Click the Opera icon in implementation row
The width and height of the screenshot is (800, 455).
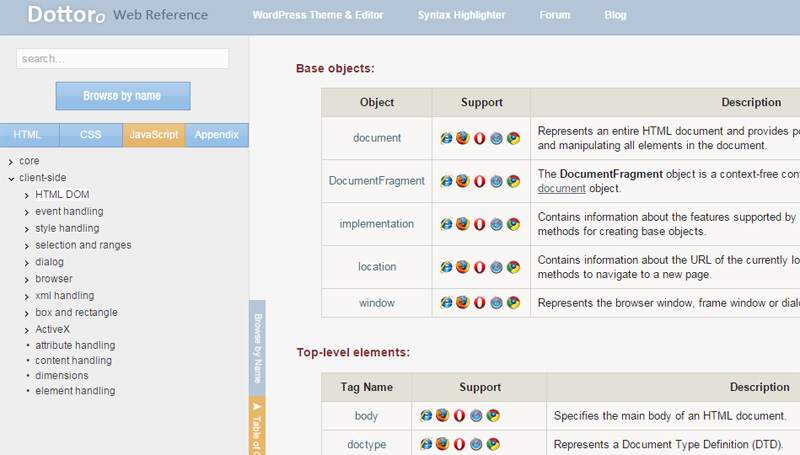pyautogui.click(x=479, y=224)
